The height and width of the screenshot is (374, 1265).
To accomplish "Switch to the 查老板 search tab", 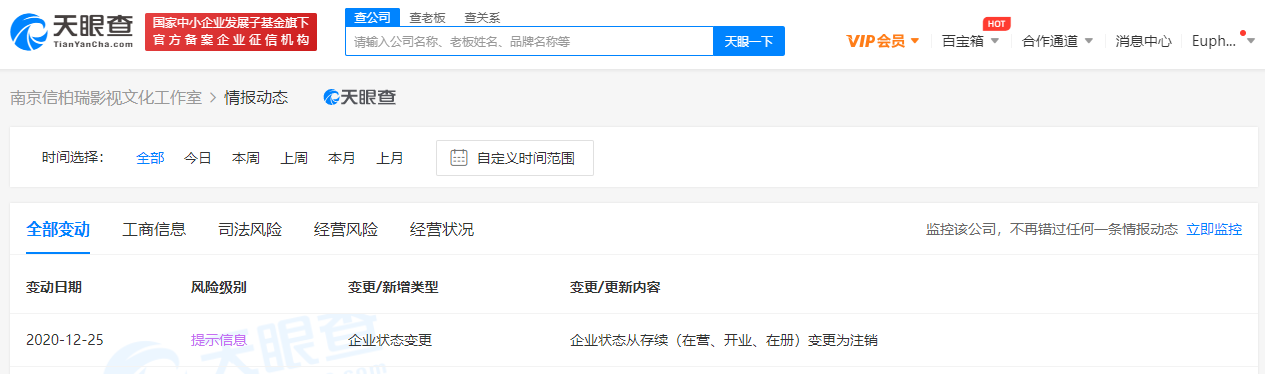I will coord(427,17).
